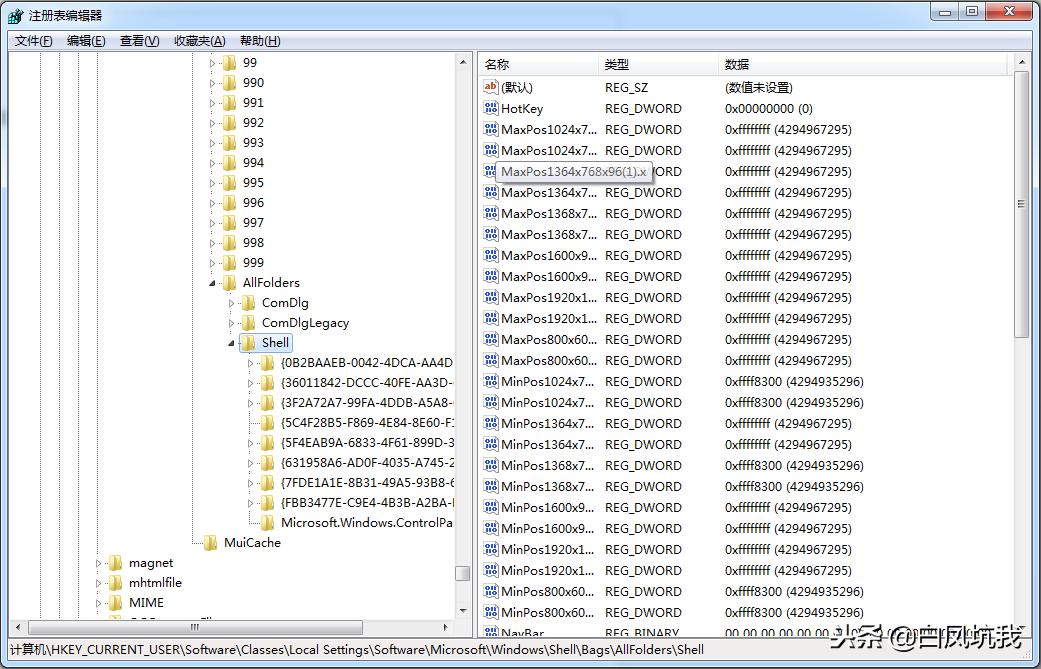Expand the {631958A6-AD0F-4035-A745...} subkey
The width and height of the screenshot is (1041, 669).
tap(250, 463)
